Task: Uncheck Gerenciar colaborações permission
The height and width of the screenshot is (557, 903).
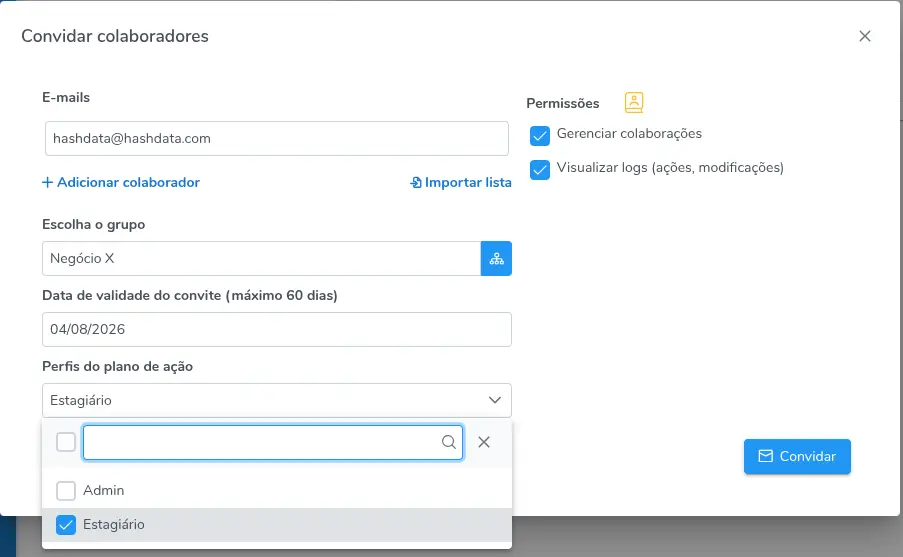Action: click(x=540, y=136)
